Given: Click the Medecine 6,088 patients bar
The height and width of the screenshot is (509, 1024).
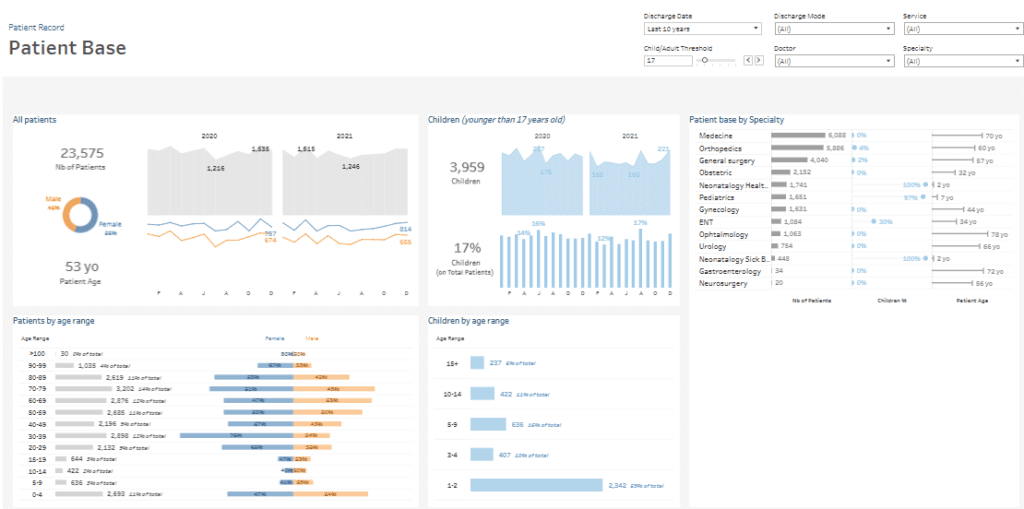Looking at the screenshot, I should coord(798,135).
